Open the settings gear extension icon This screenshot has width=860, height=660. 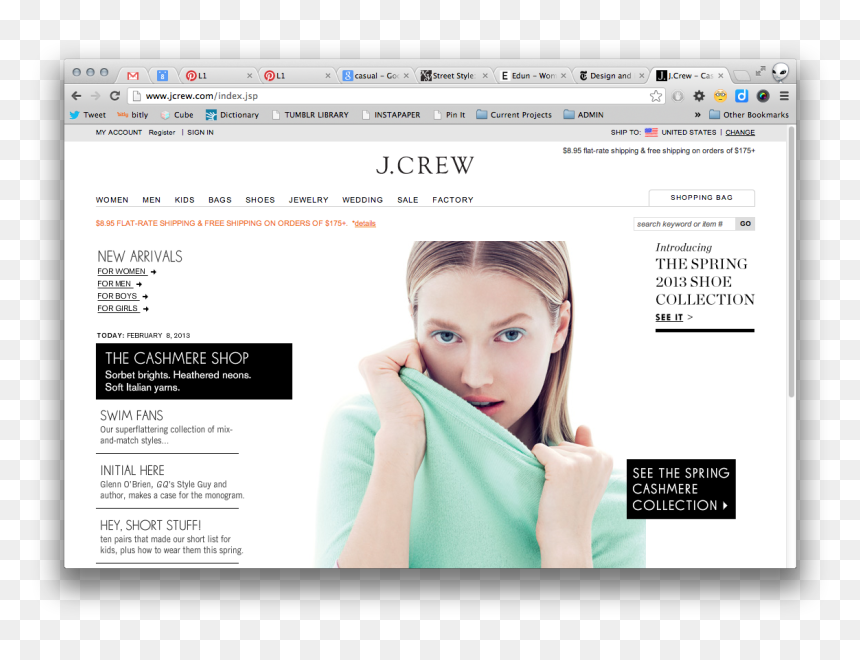click(x=699, y=96)
